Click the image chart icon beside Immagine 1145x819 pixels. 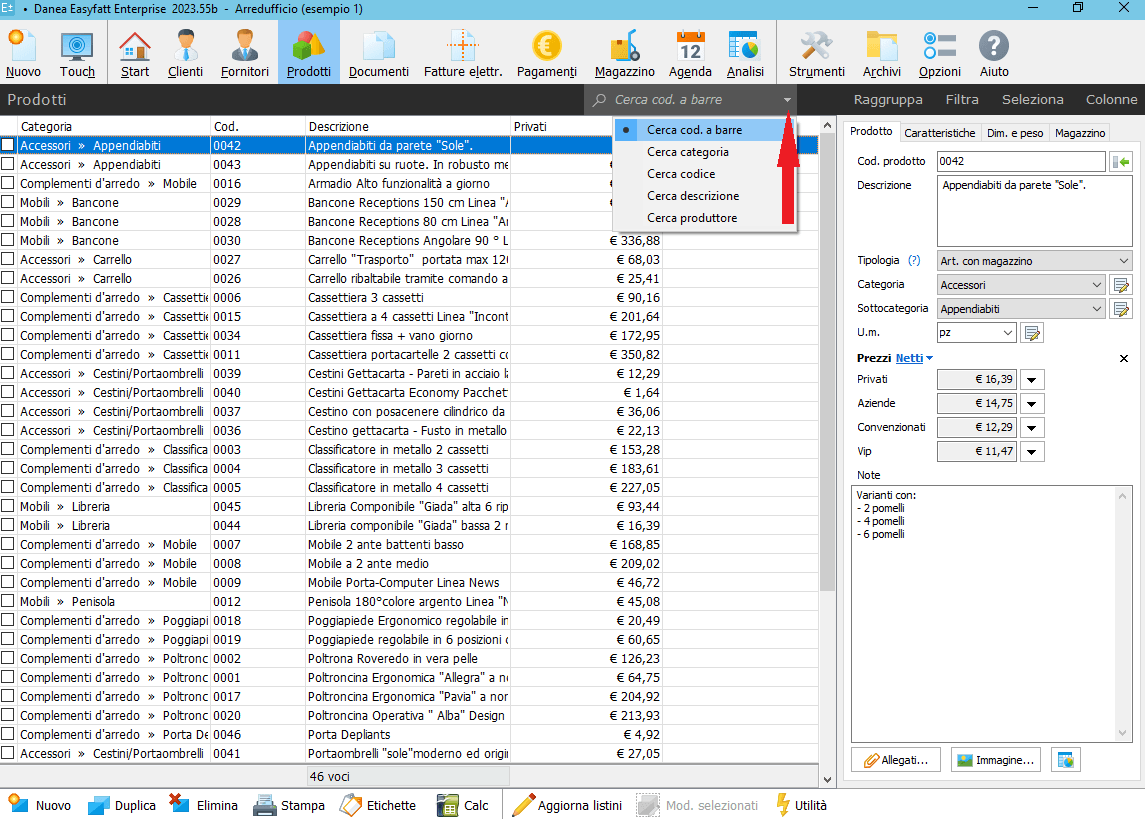(x=1065, y=760)
